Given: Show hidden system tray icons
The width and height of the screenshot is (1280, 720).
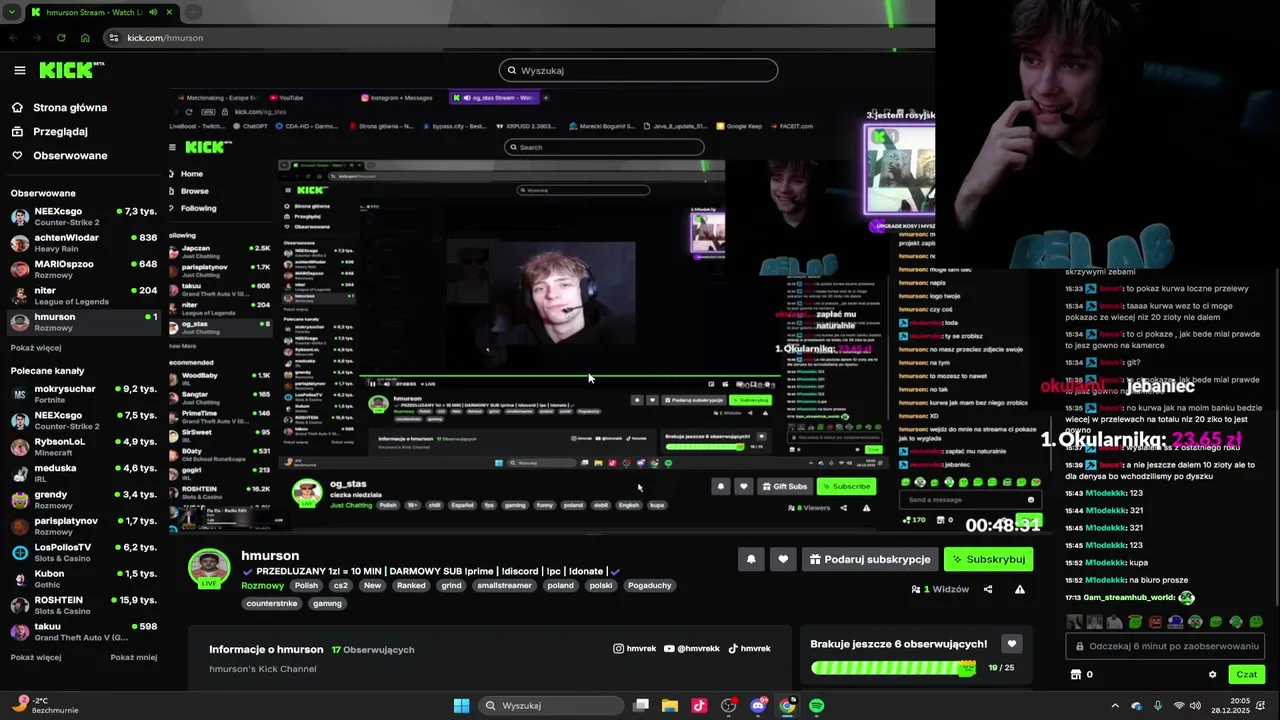Looking at the screenshot, I should pos(1115,705).
